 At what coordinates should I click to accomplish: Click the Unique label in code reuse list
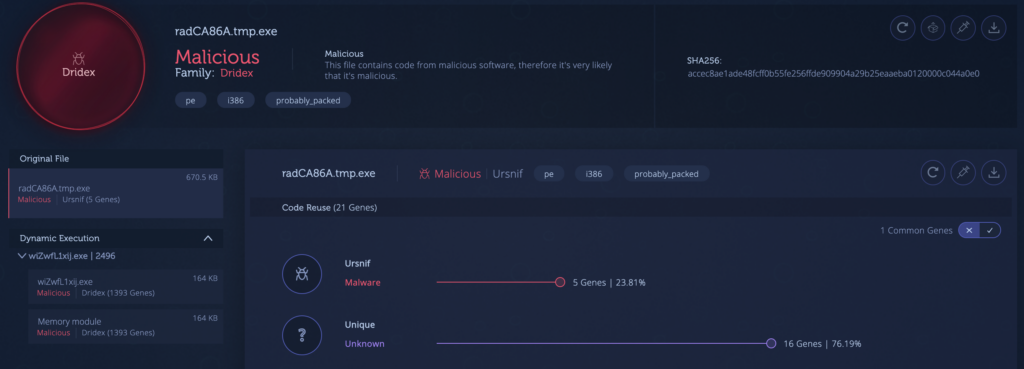click(x=360, y=325)
